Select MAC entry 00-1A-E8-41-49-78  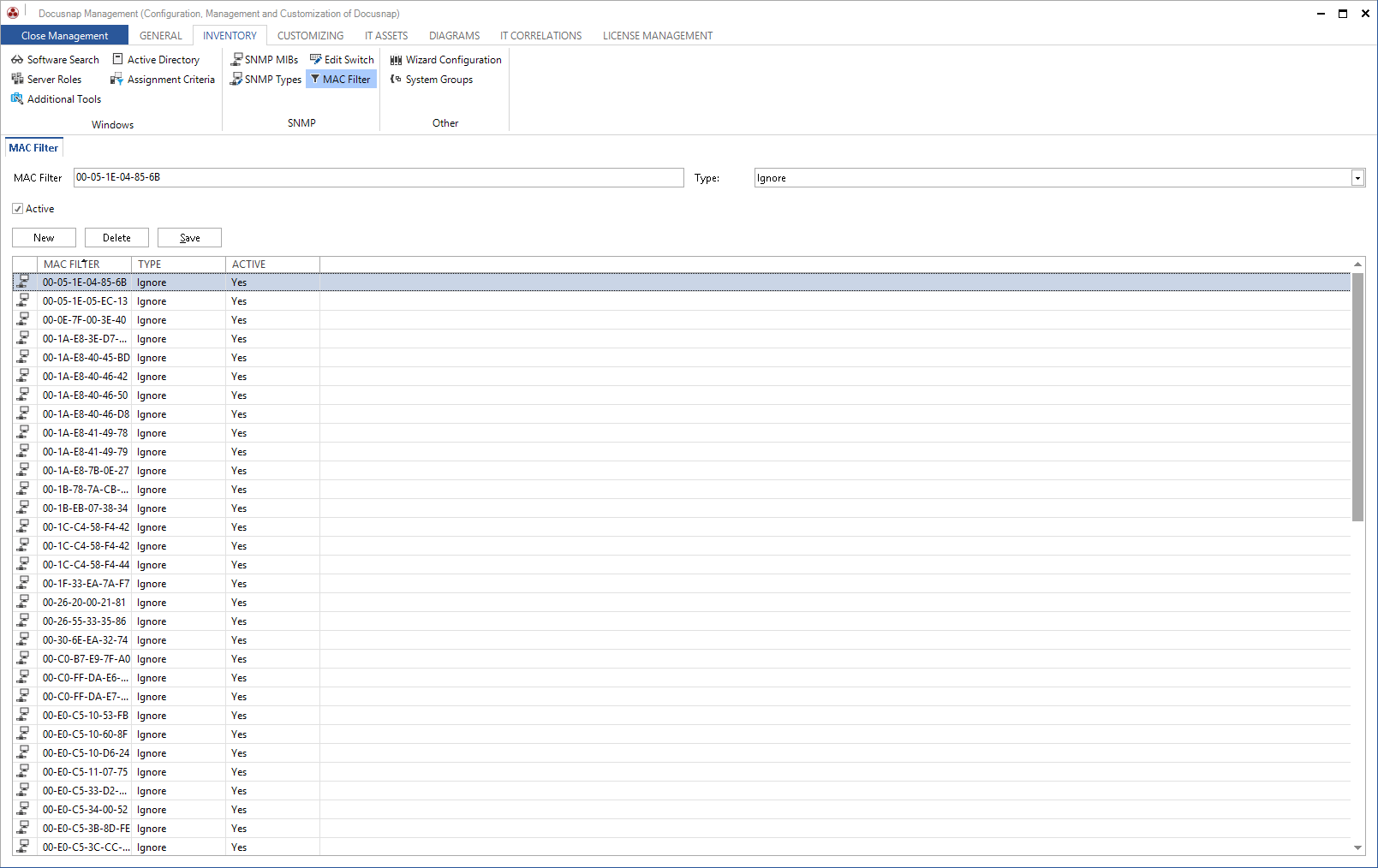(x=85, y=433)
